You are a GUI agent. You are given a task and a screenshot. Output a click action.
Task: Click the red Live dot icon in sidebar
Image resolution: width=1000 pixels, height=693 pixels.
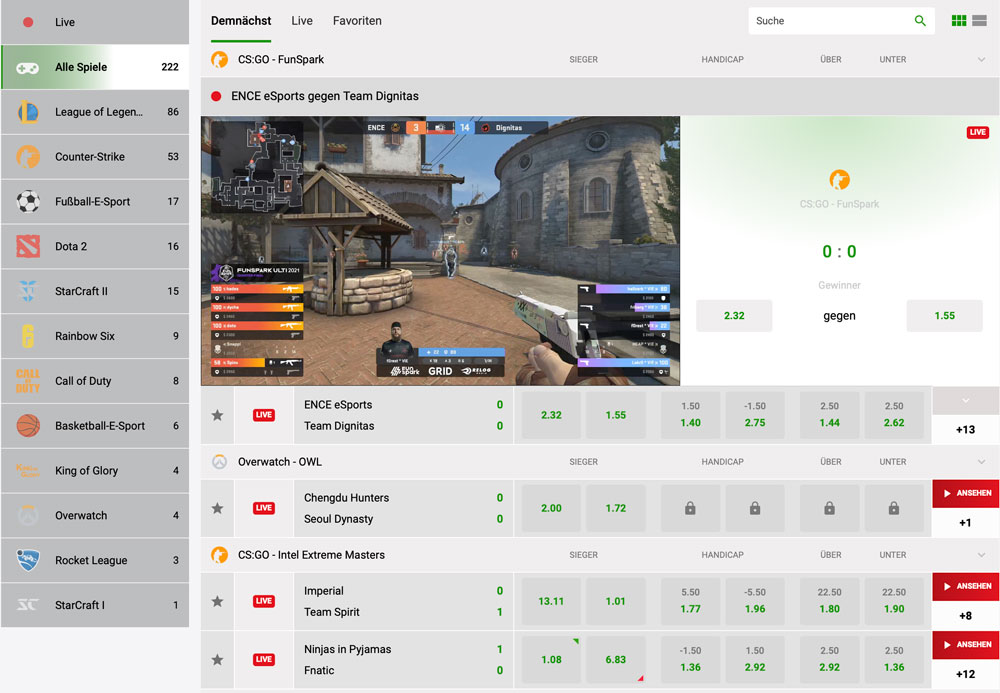28,22
